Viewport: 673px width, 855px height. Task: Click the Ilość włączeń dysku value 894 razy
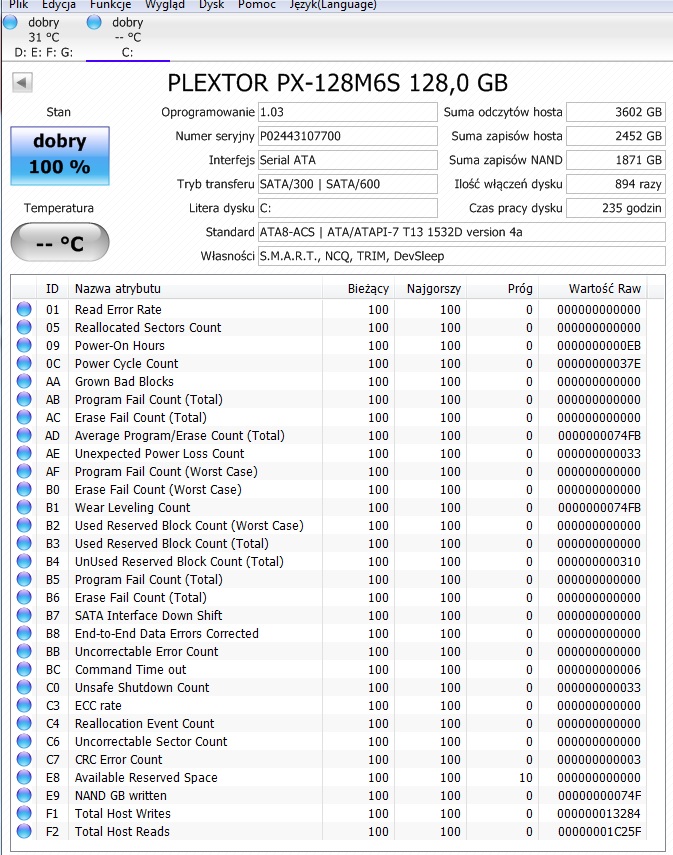616,184
